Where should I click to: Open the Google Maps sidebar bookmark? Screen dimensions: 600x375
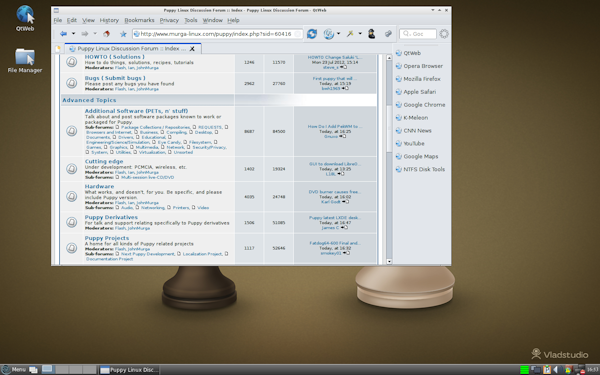tap(417, 157)
